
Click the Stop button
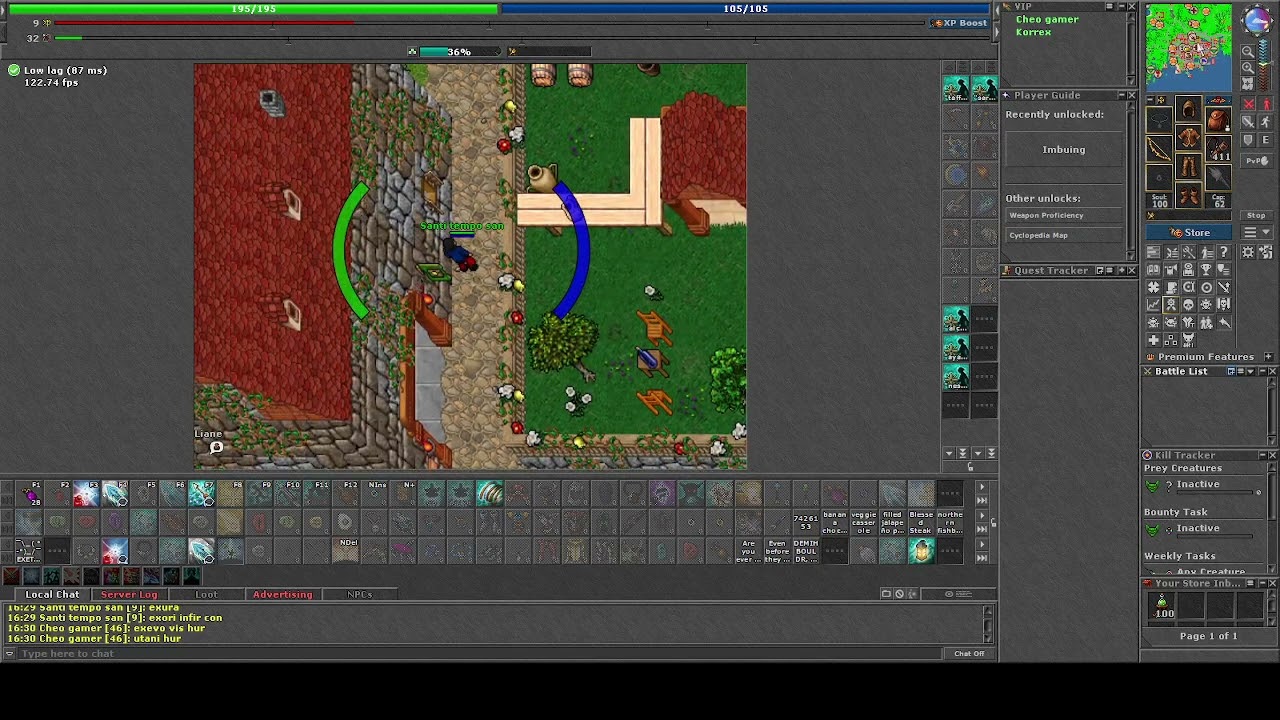1256,215
